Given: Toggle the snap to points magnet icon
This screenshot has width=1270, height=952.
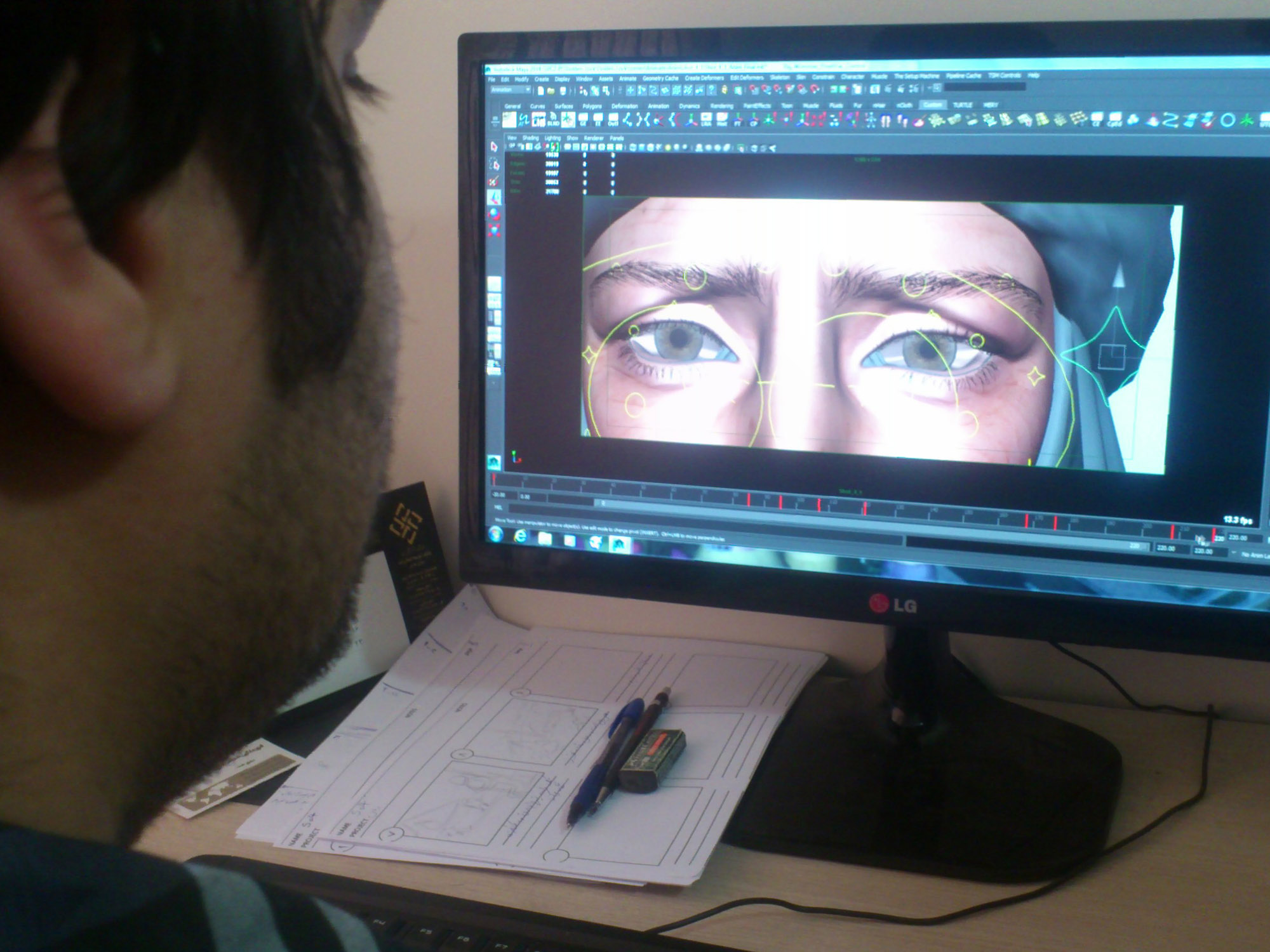Looking at the screenshot, I should click(x=777, y=89).
